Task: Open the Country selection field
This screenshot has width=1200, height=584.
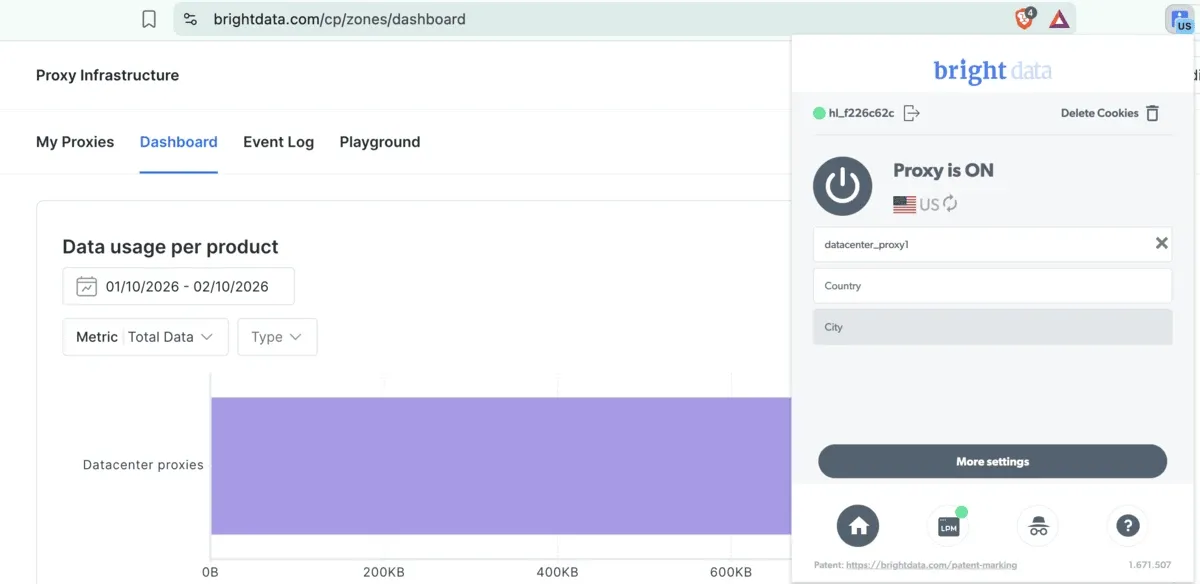Action: [992, 285]
